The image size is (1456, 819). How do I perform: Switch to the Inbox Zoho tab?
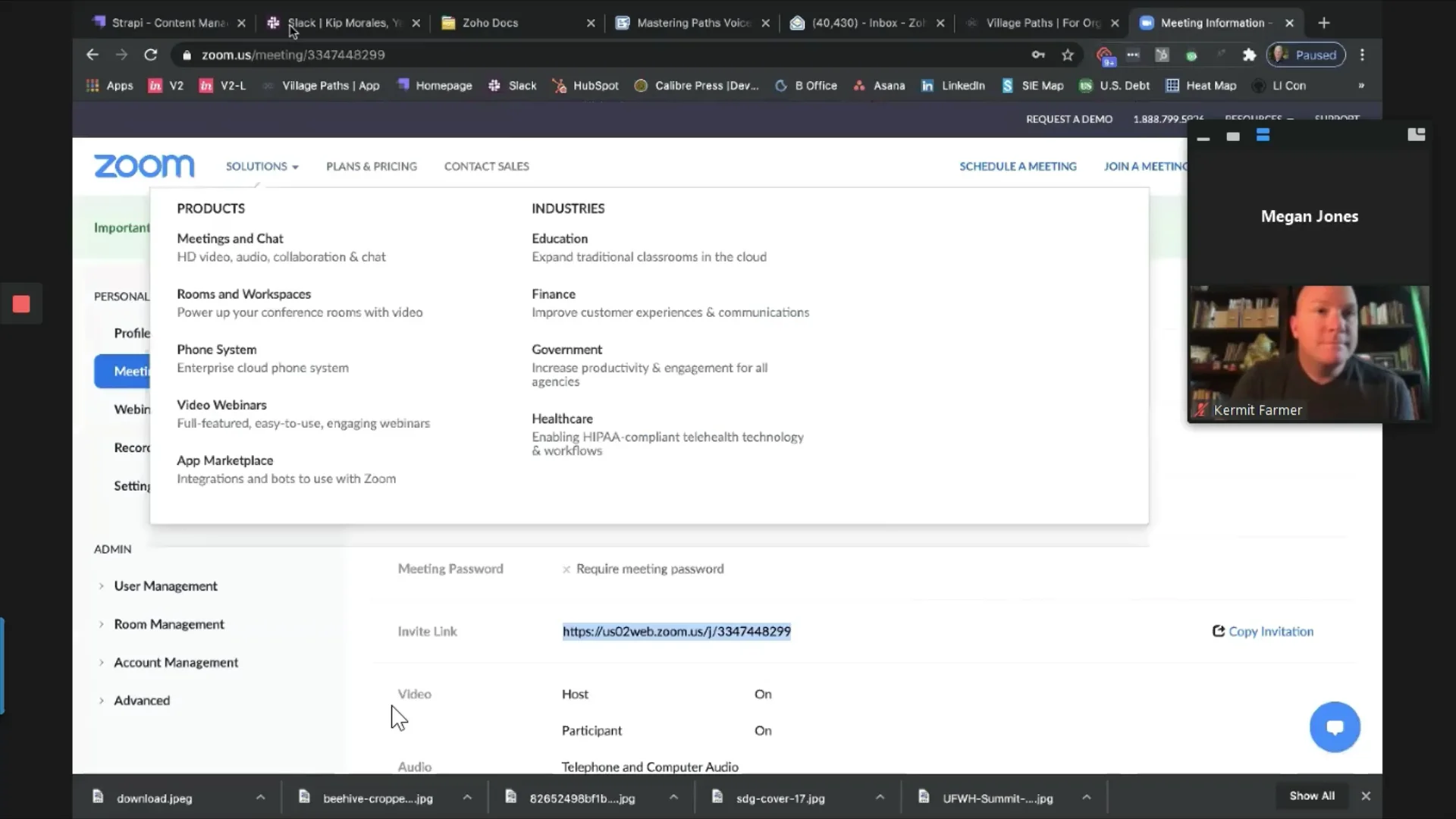[x=868, y=23]
